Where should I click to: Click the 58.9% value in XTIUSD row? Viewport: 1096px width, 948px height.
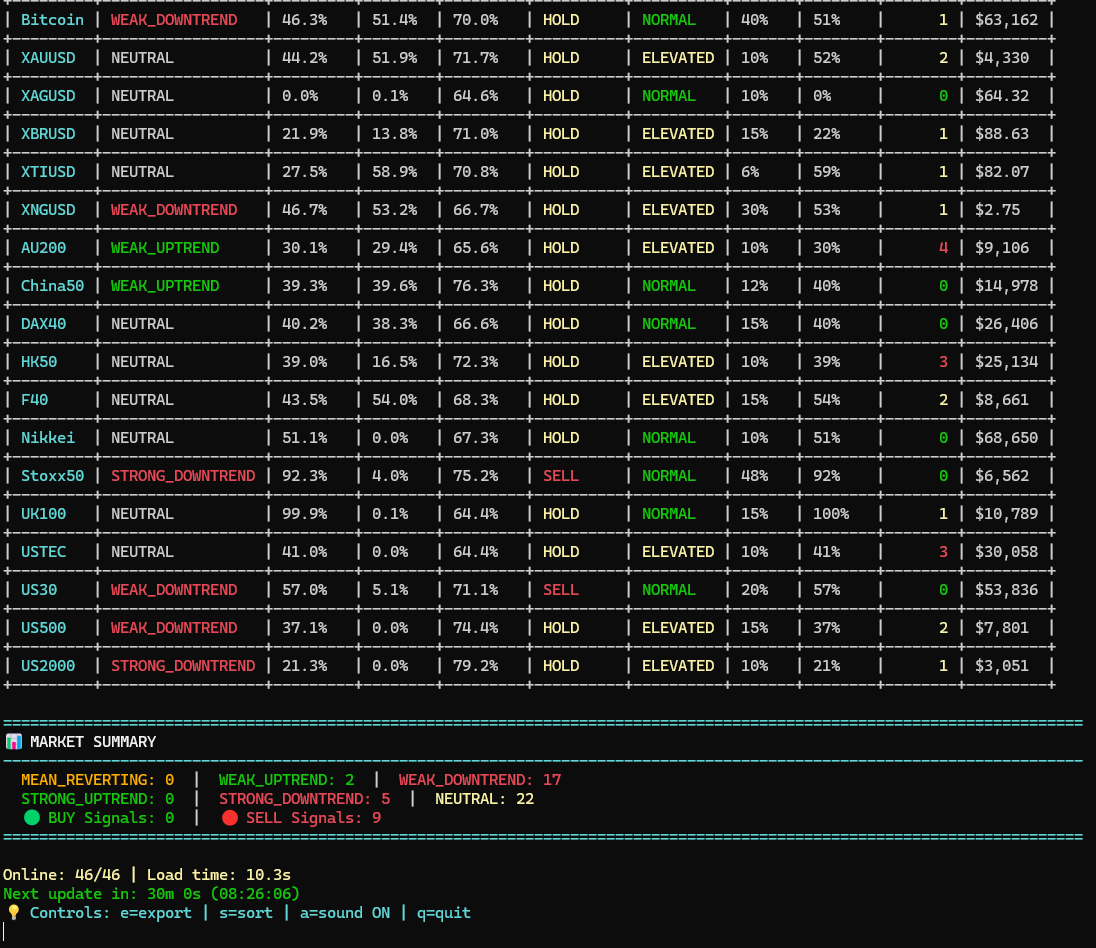pyautogui.click(x=394, y=172)
